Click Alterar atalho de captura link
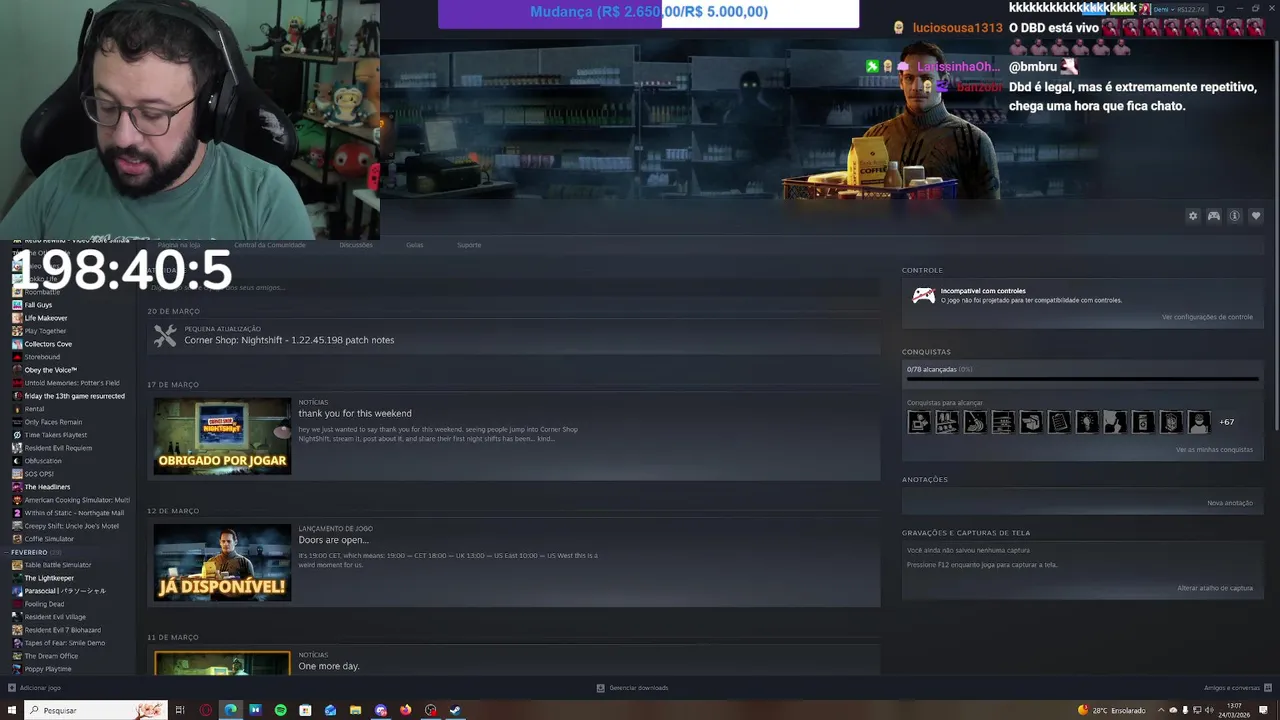Screen dimensions: 1280x720 [x=1215, y=588]
